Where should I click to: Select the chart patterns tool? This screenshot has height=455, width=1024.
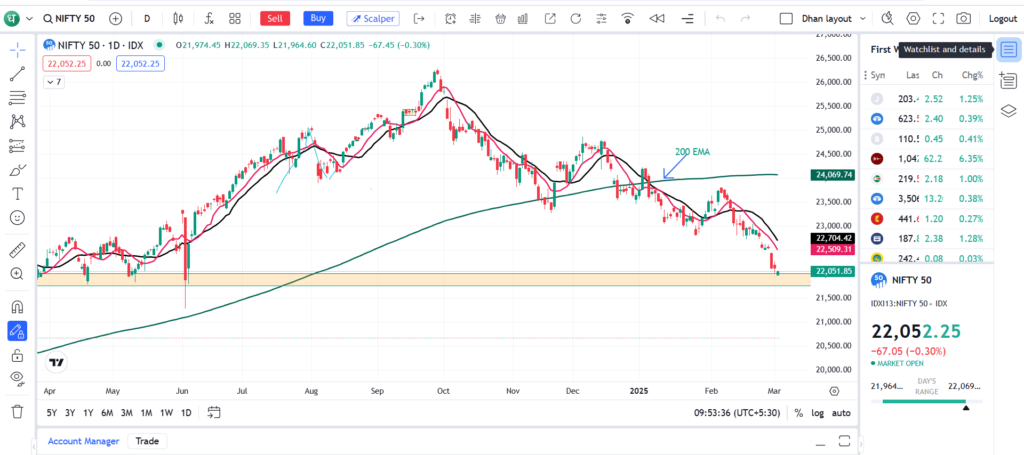pos(18,121)
